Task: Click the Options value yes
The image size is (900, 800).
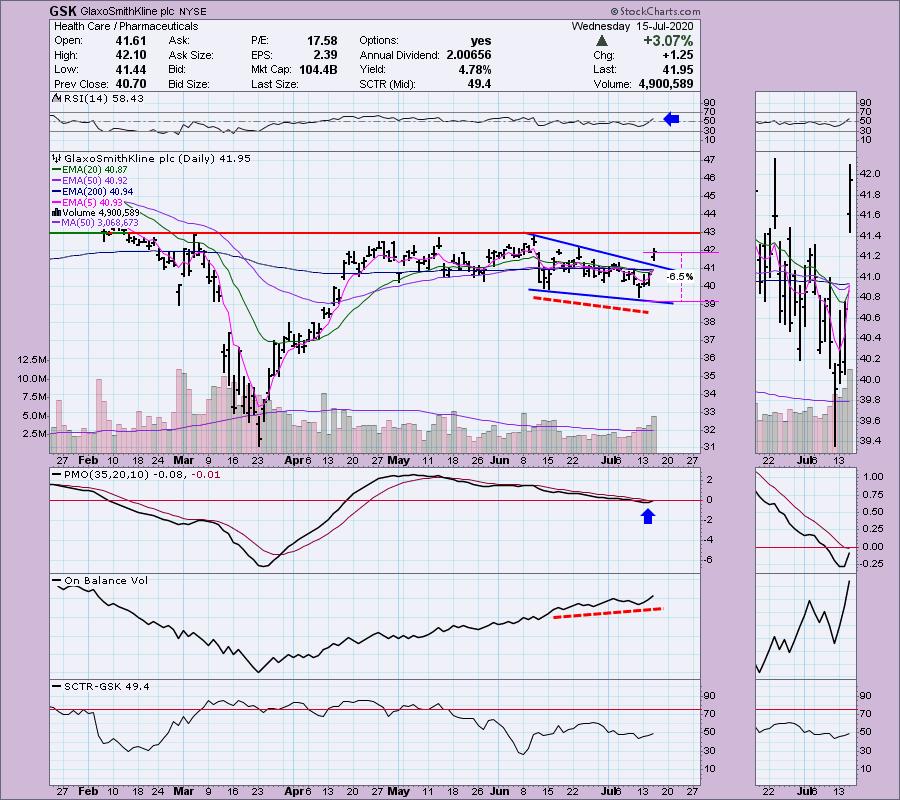Action: [480, 41]
